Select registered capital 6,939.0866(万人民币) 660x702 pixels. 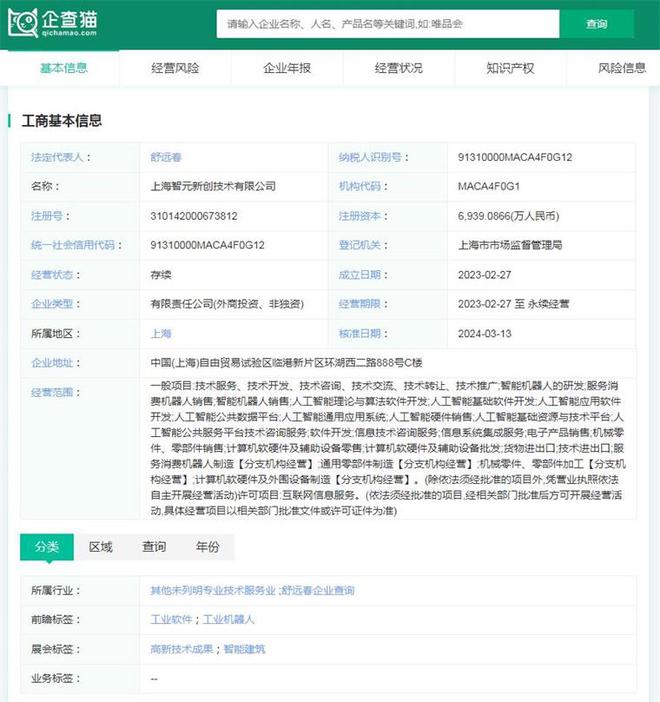[x=509, y=216]
